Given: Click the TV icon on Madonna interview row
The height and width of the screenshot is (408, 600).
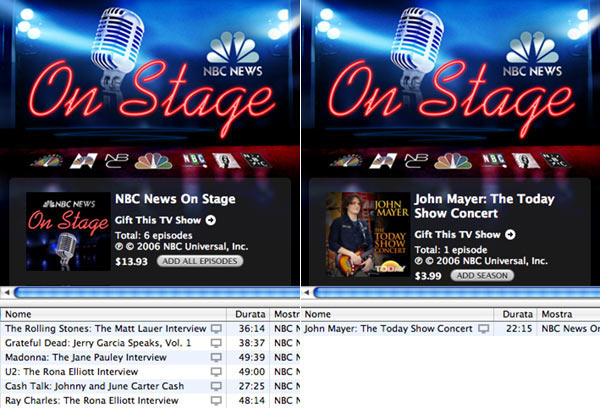Looking at the screenshot, I should click(x=216, y=357).
